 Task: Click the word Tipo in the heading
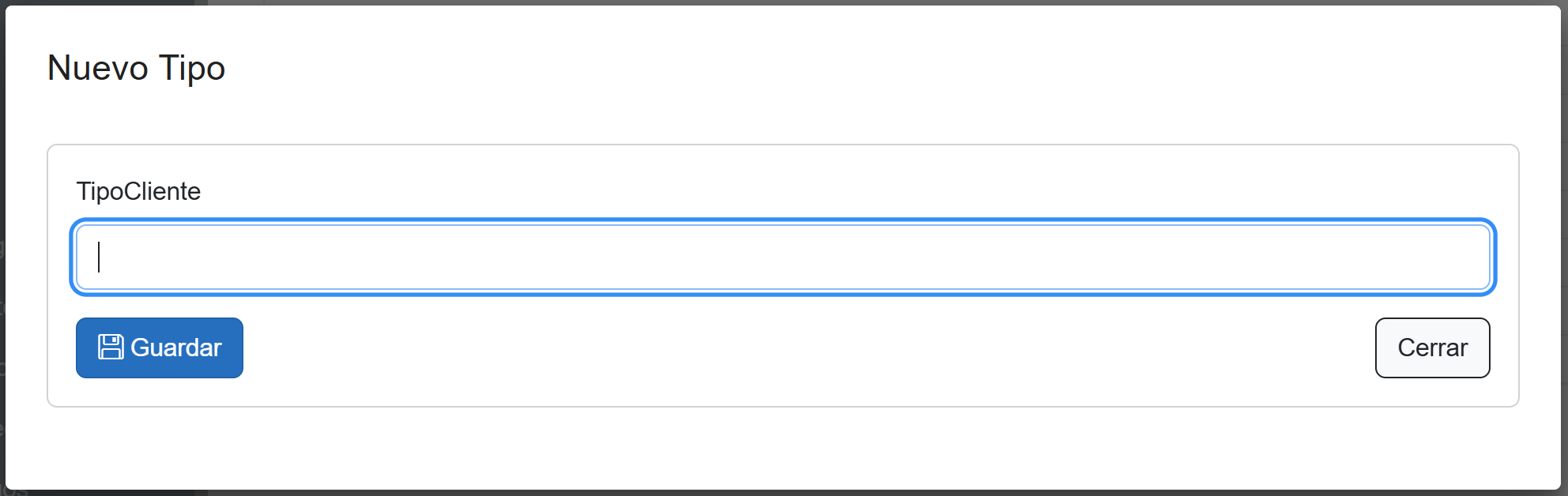192,68
